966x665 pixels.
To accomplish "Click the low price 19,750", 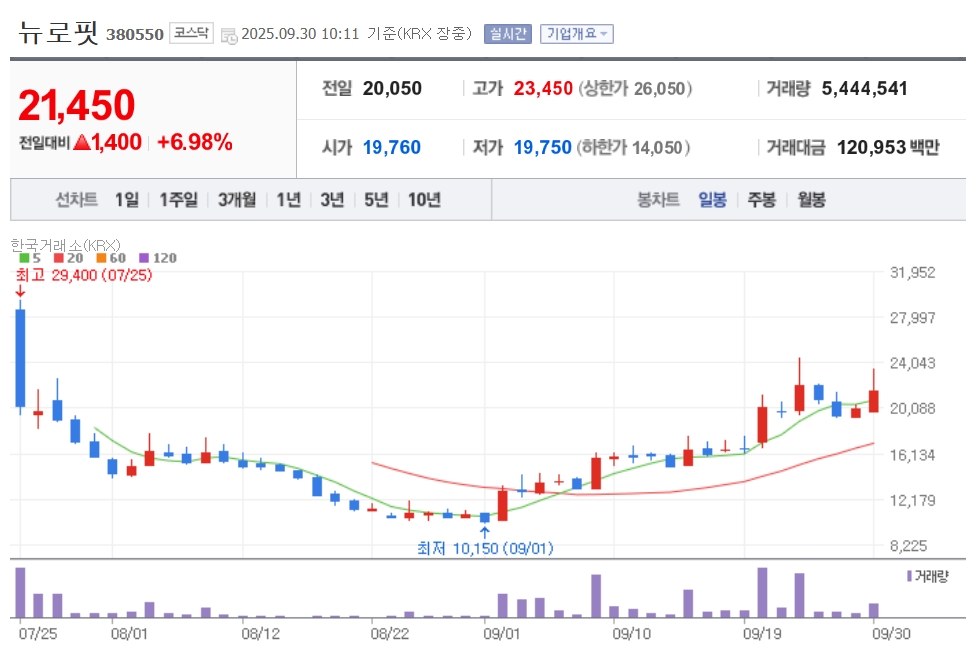I will click(543, 148).
